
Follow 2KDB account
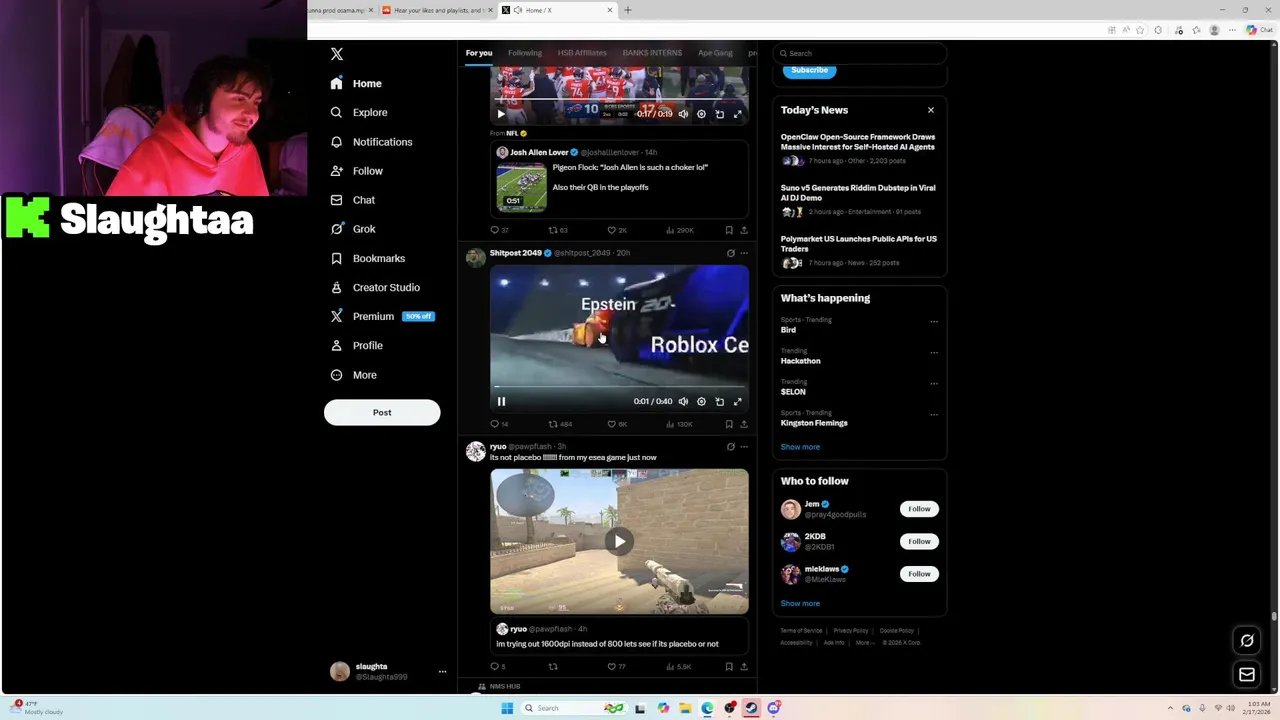(x=919, y=541)
